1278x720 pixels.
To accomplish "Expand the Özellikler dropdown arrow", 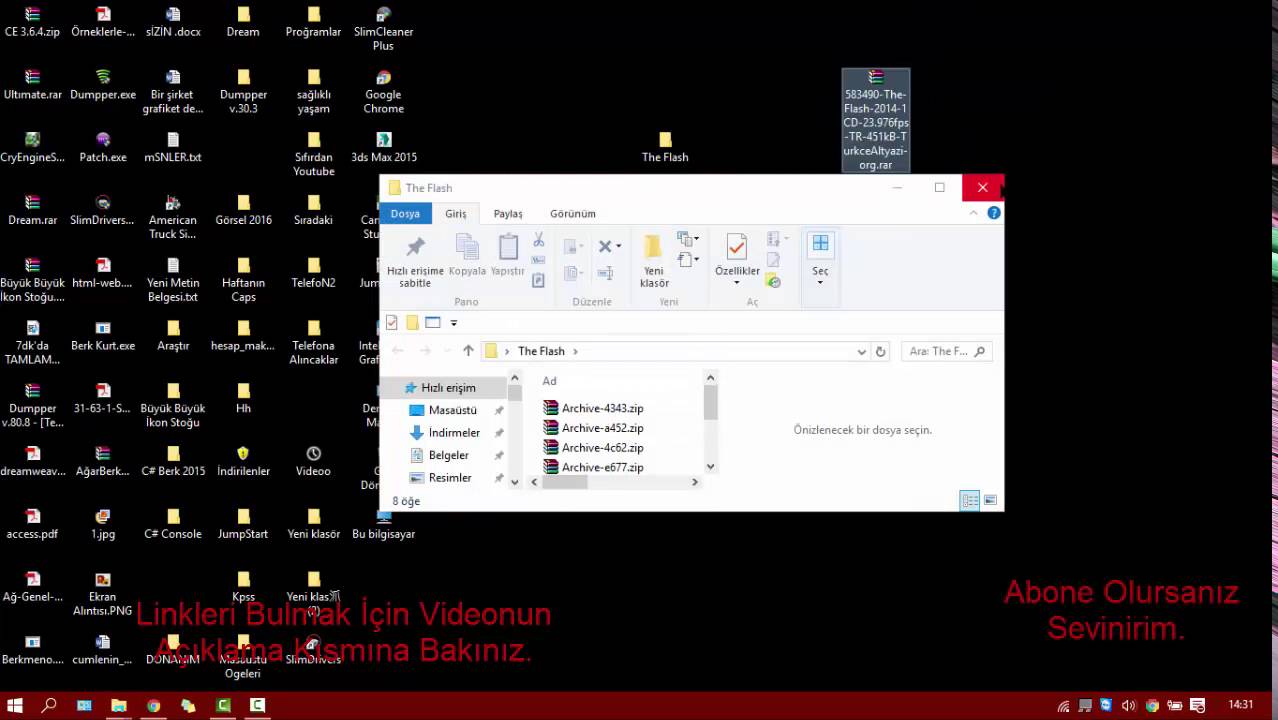I will click(x=737, y=282).
